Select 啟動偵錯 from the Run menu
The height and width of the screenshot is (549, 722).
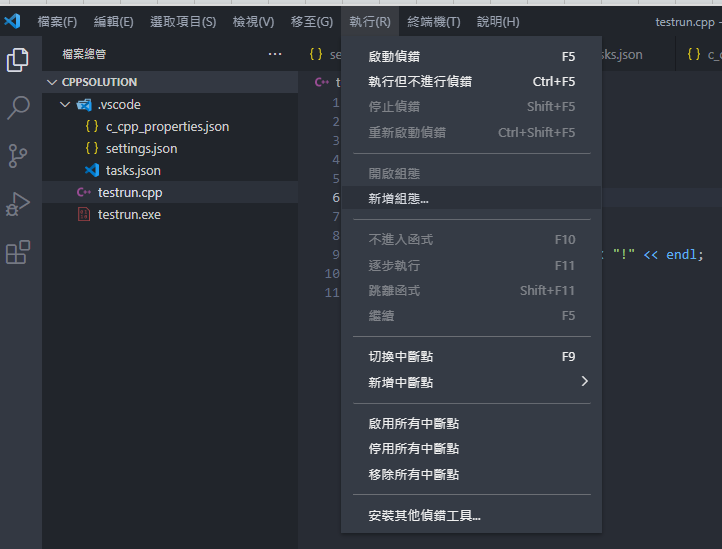point(394,56)
